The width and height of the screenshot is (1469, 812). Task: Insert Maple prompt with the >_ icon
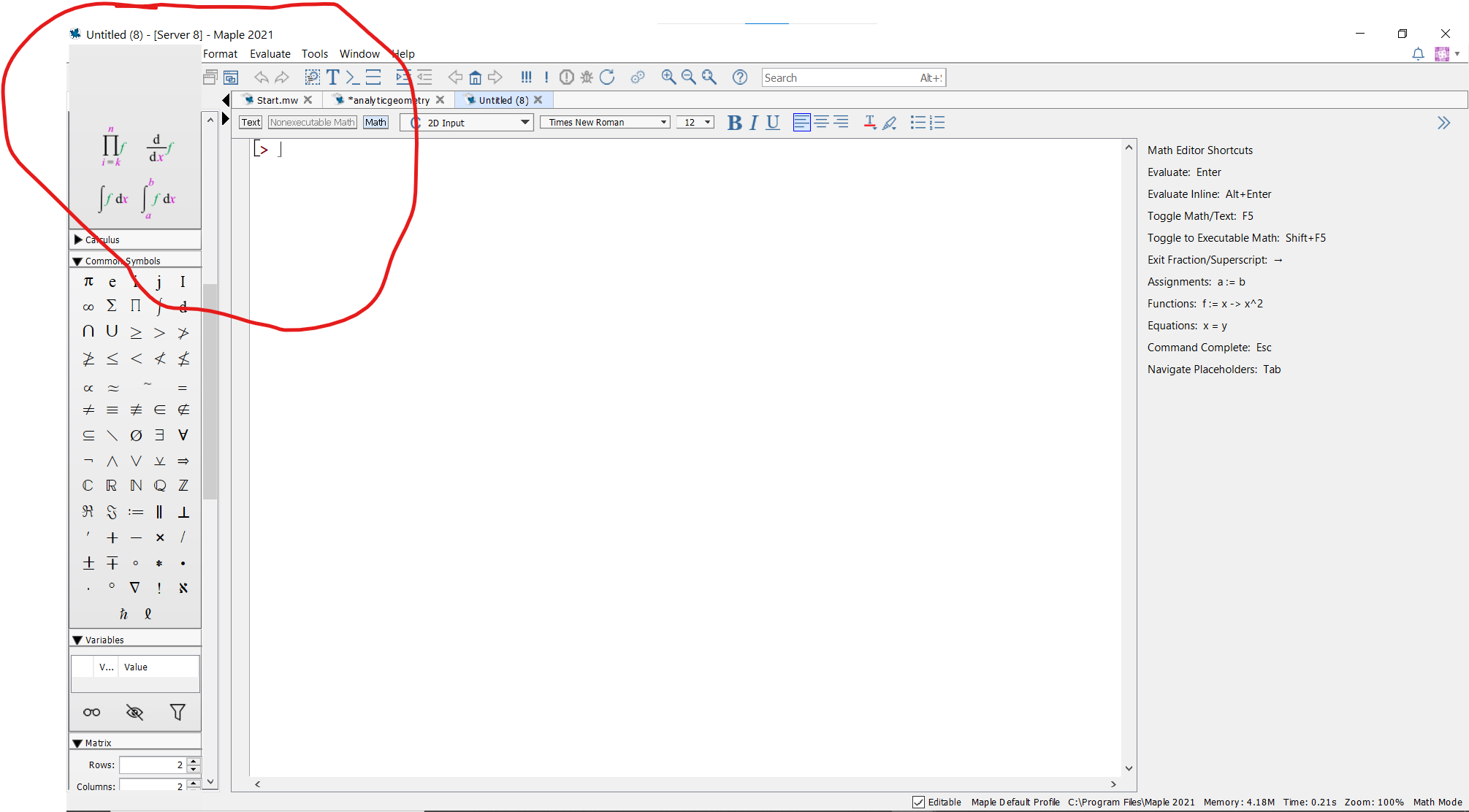353,77
